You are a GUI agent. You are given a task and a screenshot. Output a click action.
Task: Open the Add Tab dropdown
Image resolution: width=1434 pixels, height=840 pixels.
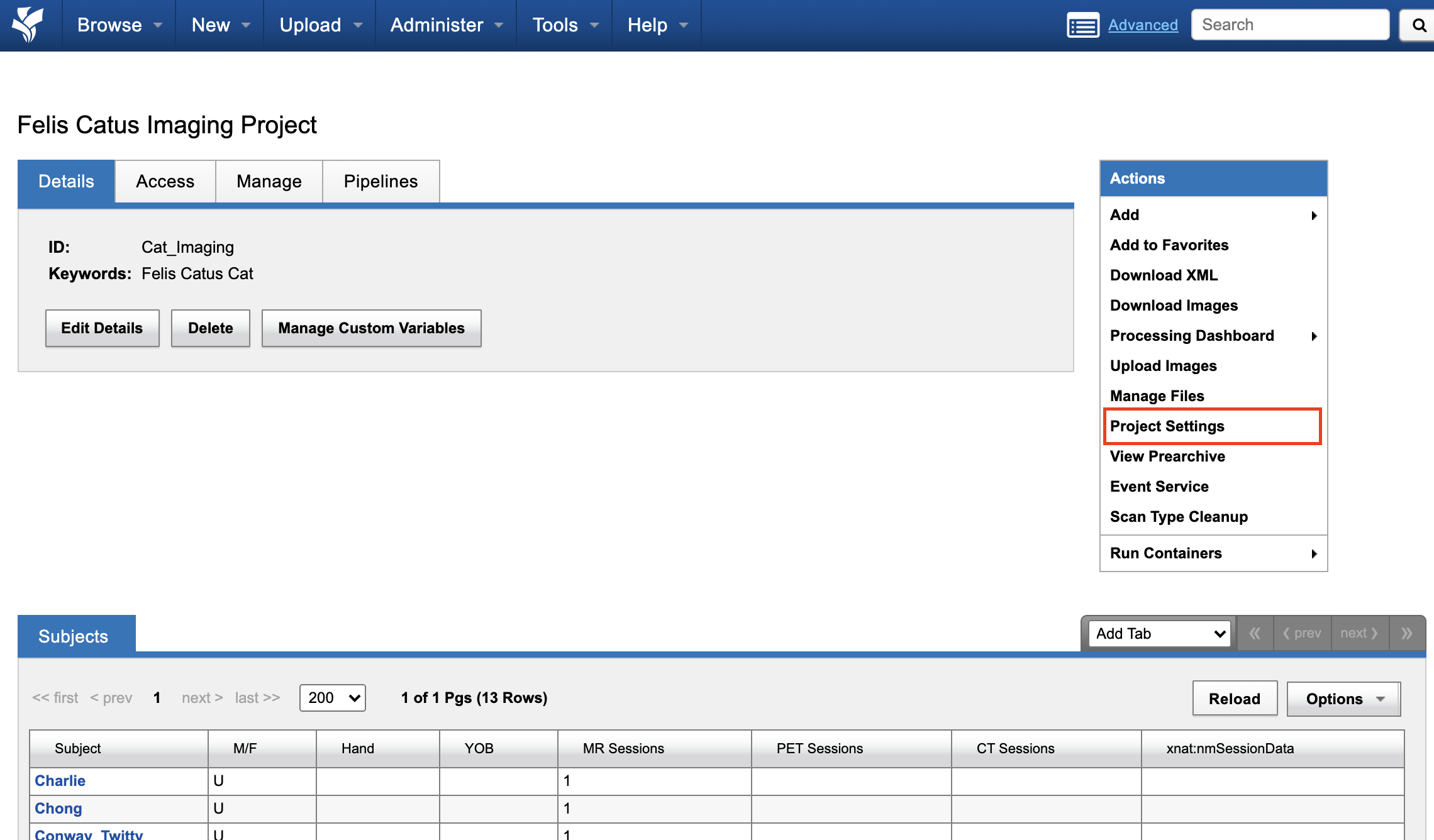point(1159,633)
